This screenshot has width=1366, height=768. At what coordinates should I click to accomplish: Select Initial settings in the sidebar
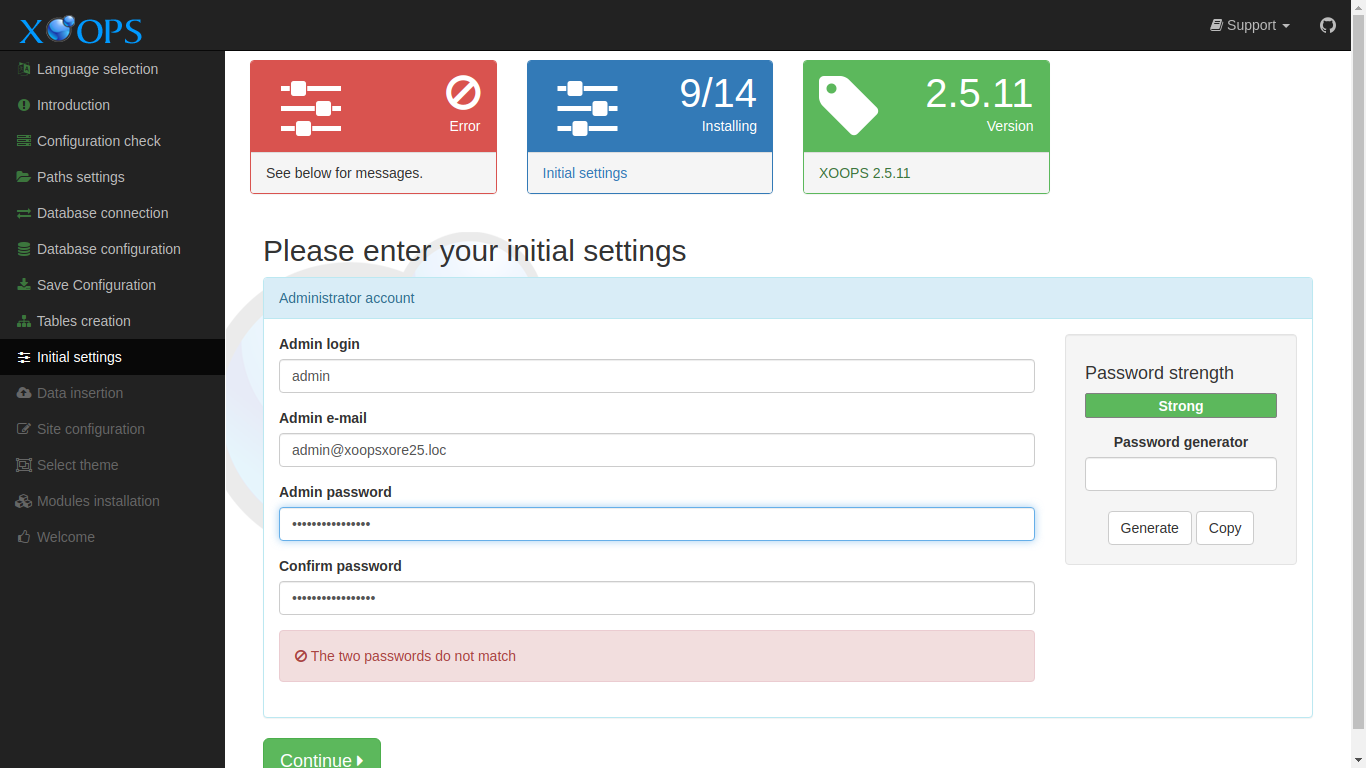(79, 357)
